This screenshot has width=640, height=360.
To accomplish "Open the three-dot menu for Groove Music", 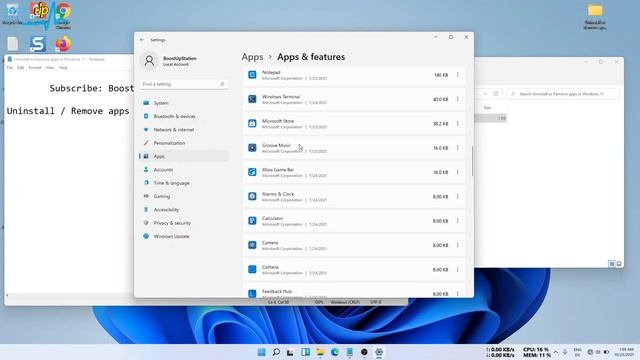I will [458, 148].
